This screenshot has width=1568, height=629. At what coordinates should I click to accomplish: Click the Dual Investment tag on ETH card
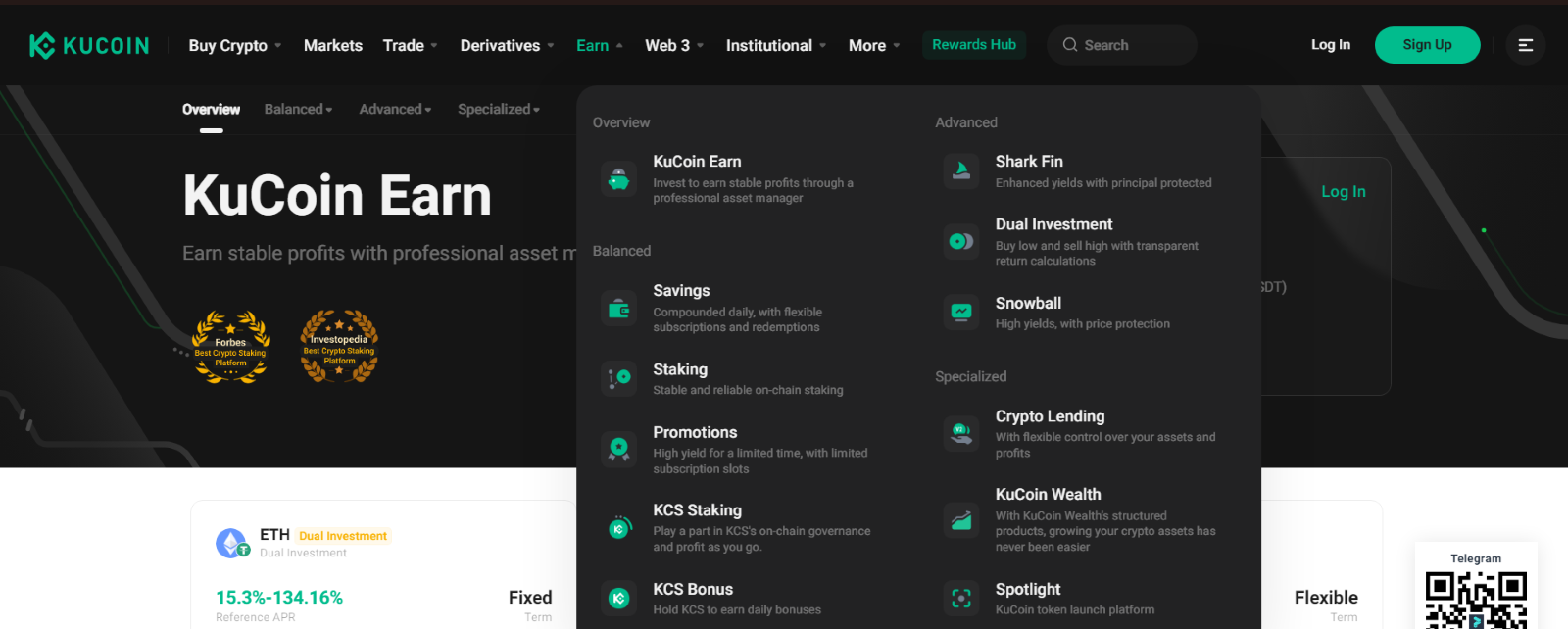click(x=343, y=536)
